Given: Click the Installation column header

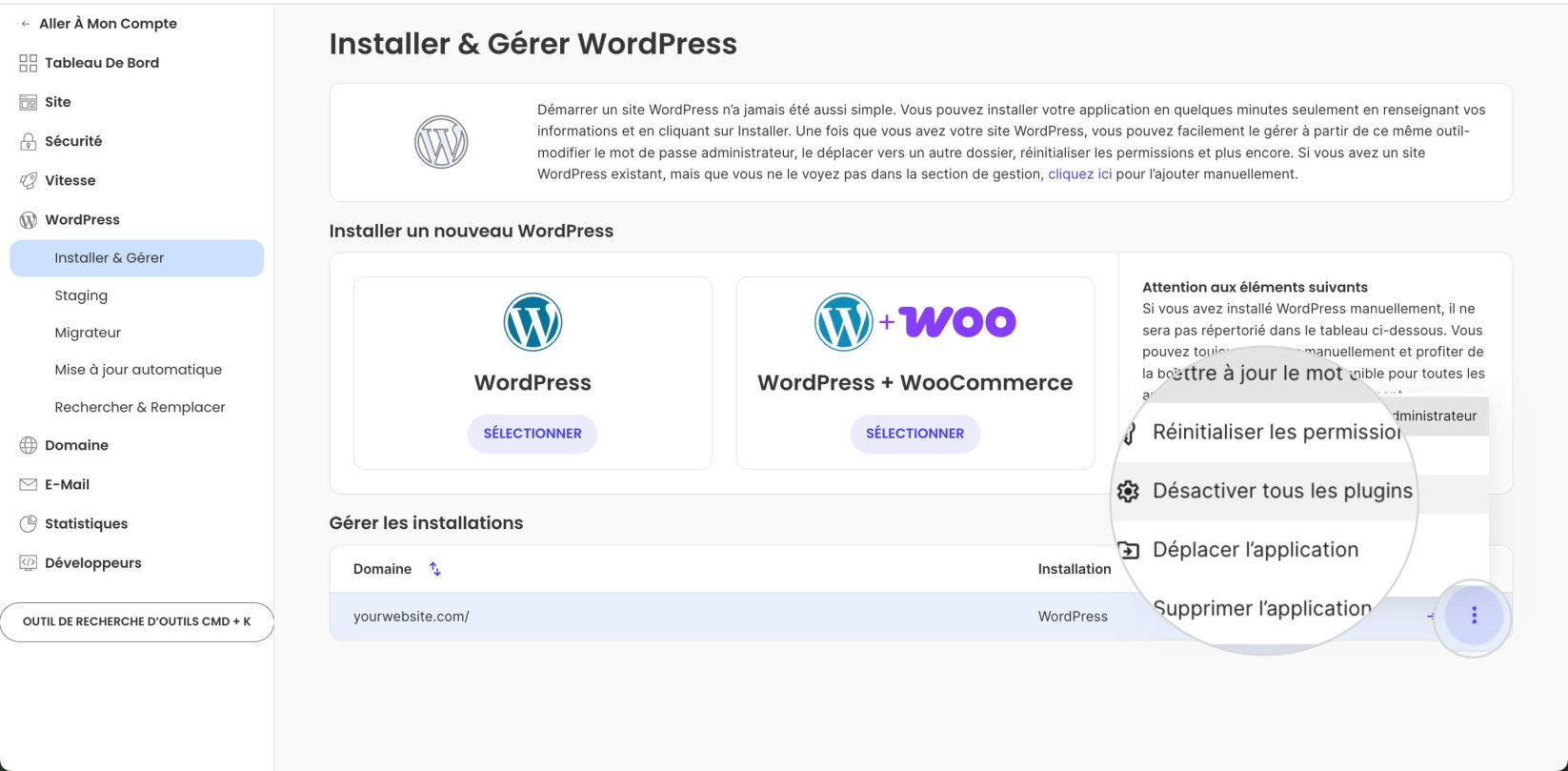Looking at the screenshot, I should (1075, 569).
